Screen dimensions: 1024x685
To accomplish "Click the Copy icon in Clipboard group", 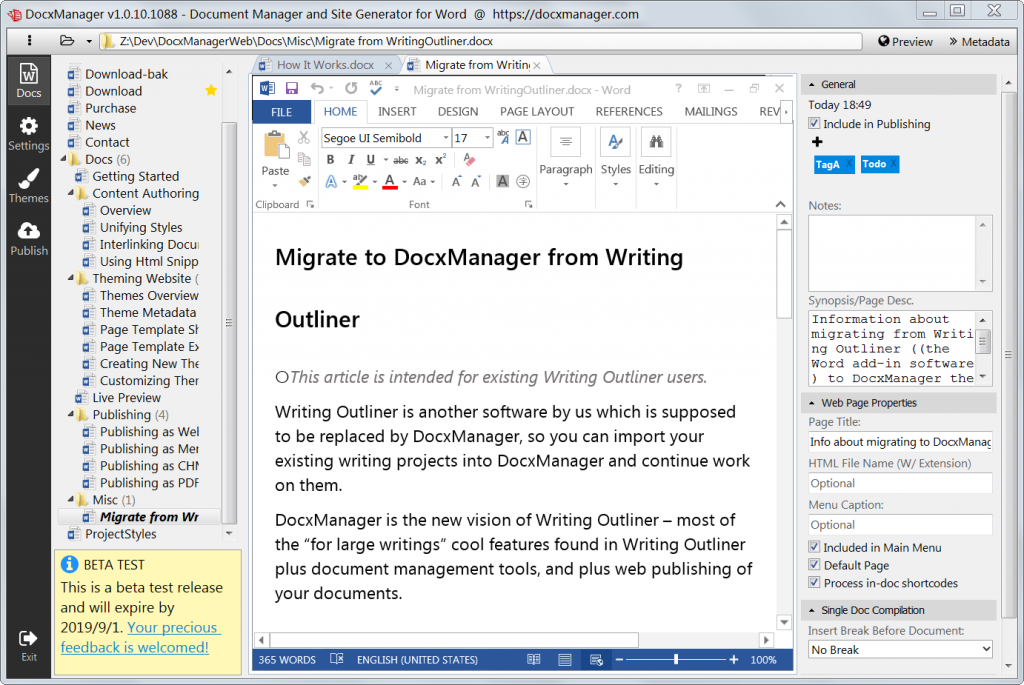I will (x=304, y=159).
